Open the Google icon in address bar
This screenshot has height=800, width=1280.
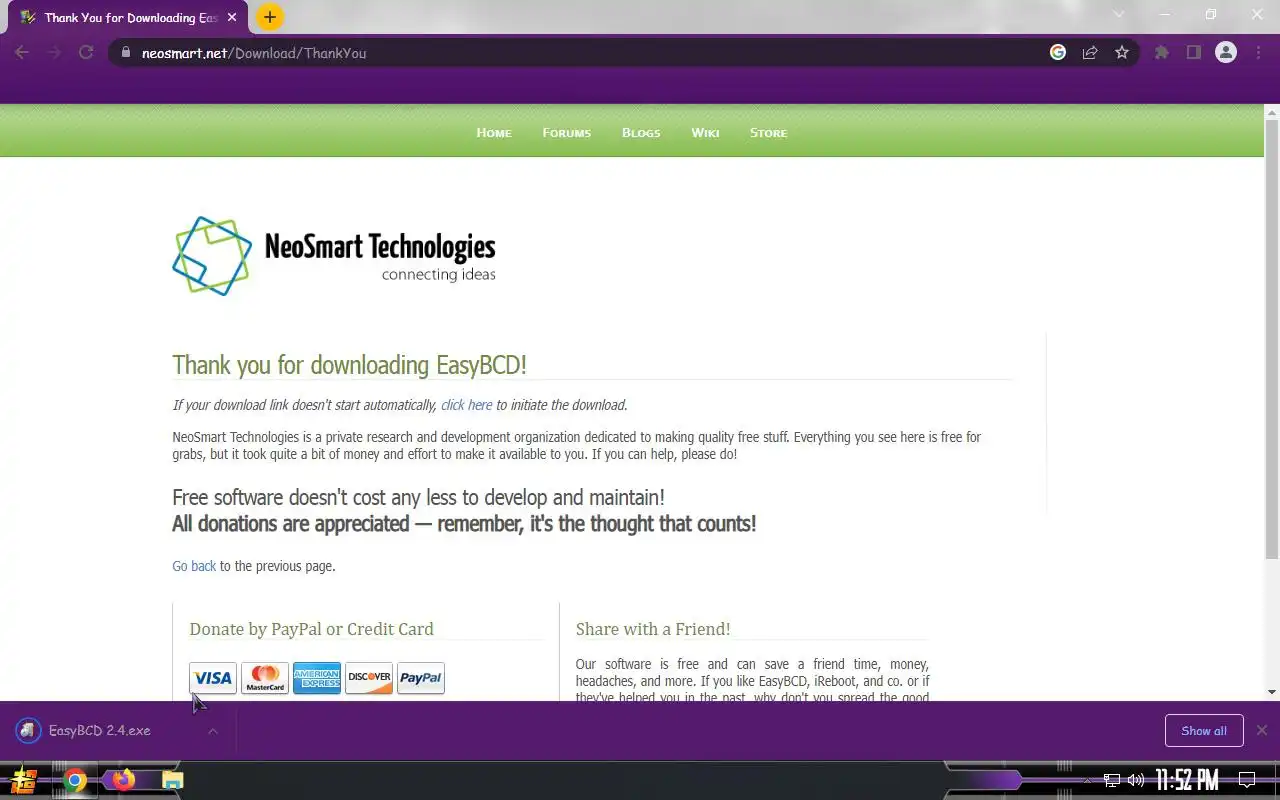coord(1058,53)
